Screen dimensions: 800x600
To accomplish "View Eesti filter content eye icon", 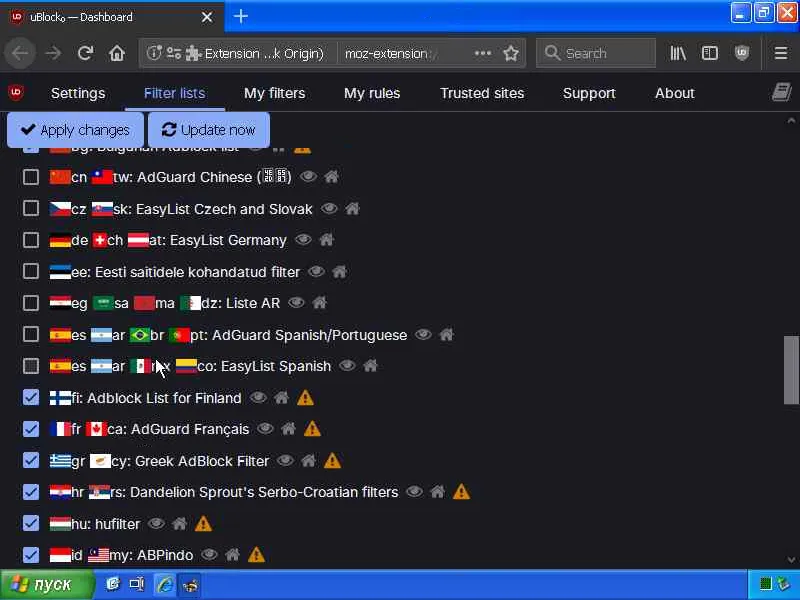I will [316, 271].
